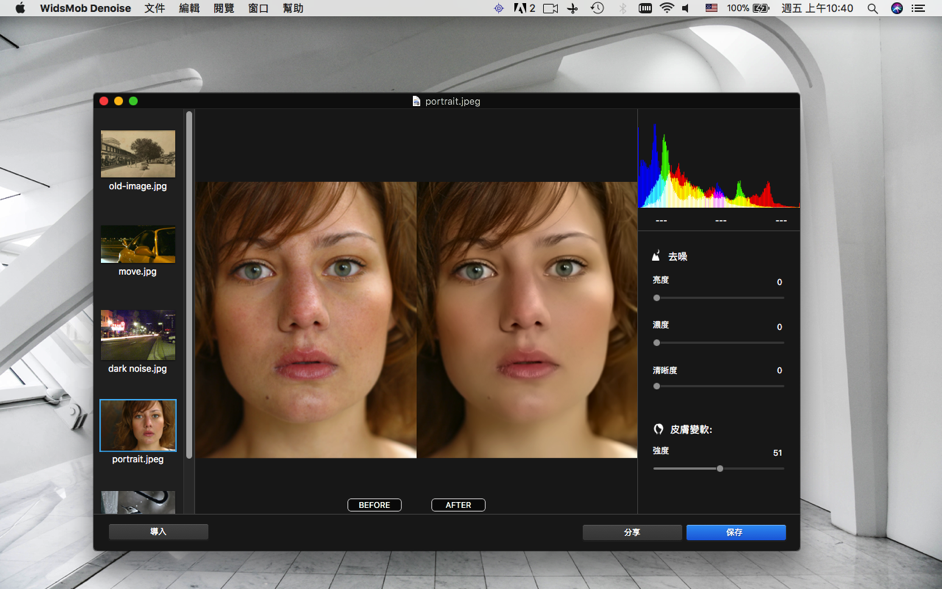The width and height of the screenshot is (942, 589).
Task: Click the 分享 share button
Action: [632, 533]
